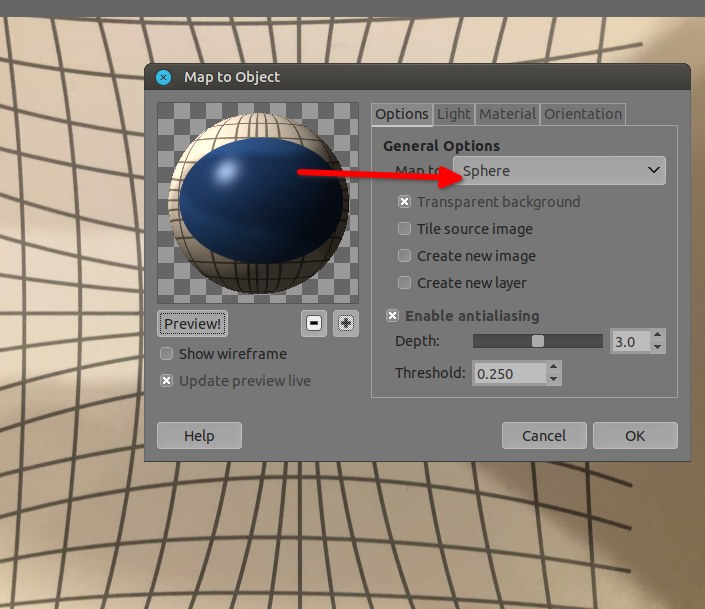Image resolution: width=705 pixels, height=609 pixels.
Task: Increase Depth value with up arrow
Action: pos(658,335)
